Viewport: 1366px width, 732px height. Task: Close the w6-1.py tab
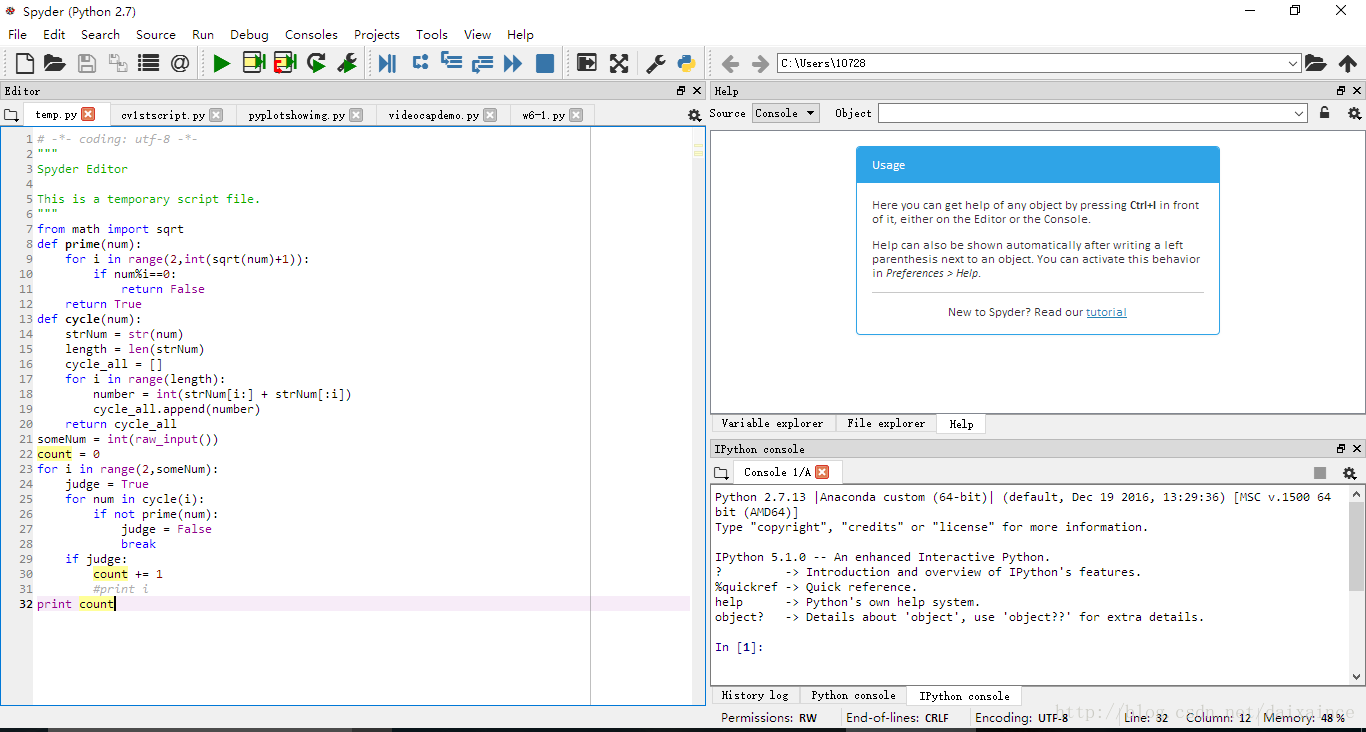(x=576, y=115)
